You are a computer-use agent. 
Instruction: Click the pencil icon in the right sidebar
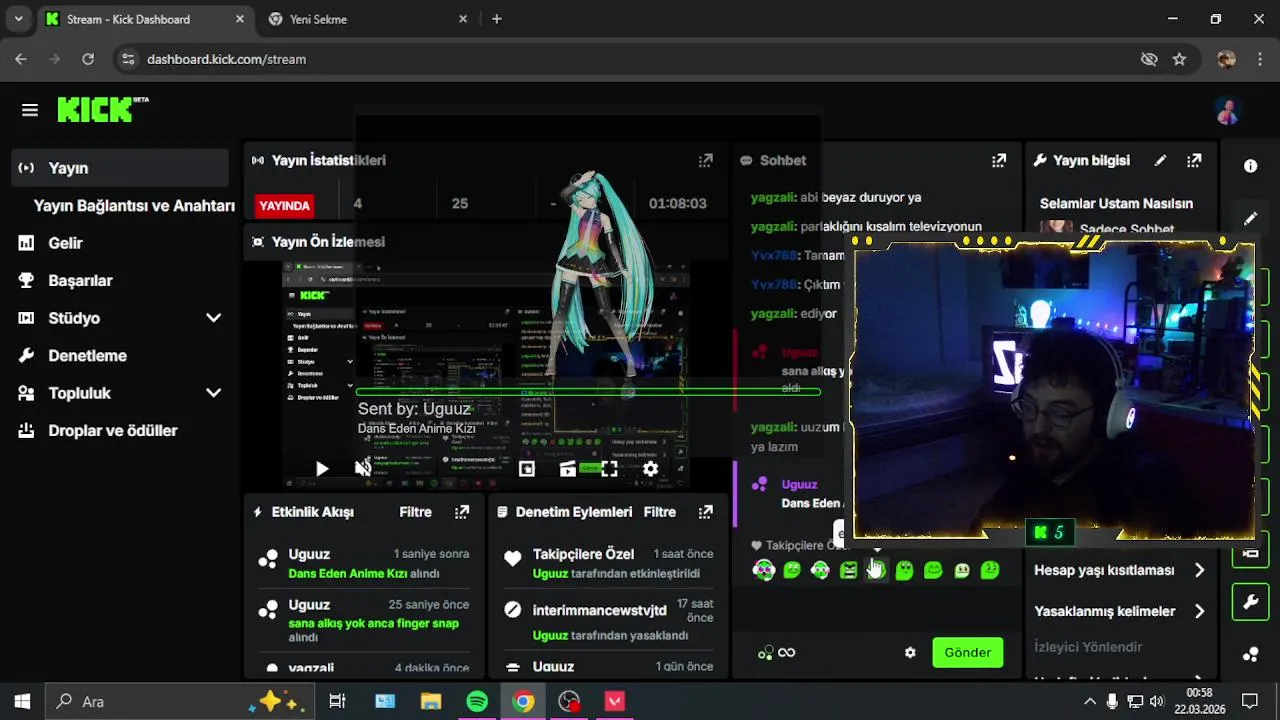tap(1250, 218)
